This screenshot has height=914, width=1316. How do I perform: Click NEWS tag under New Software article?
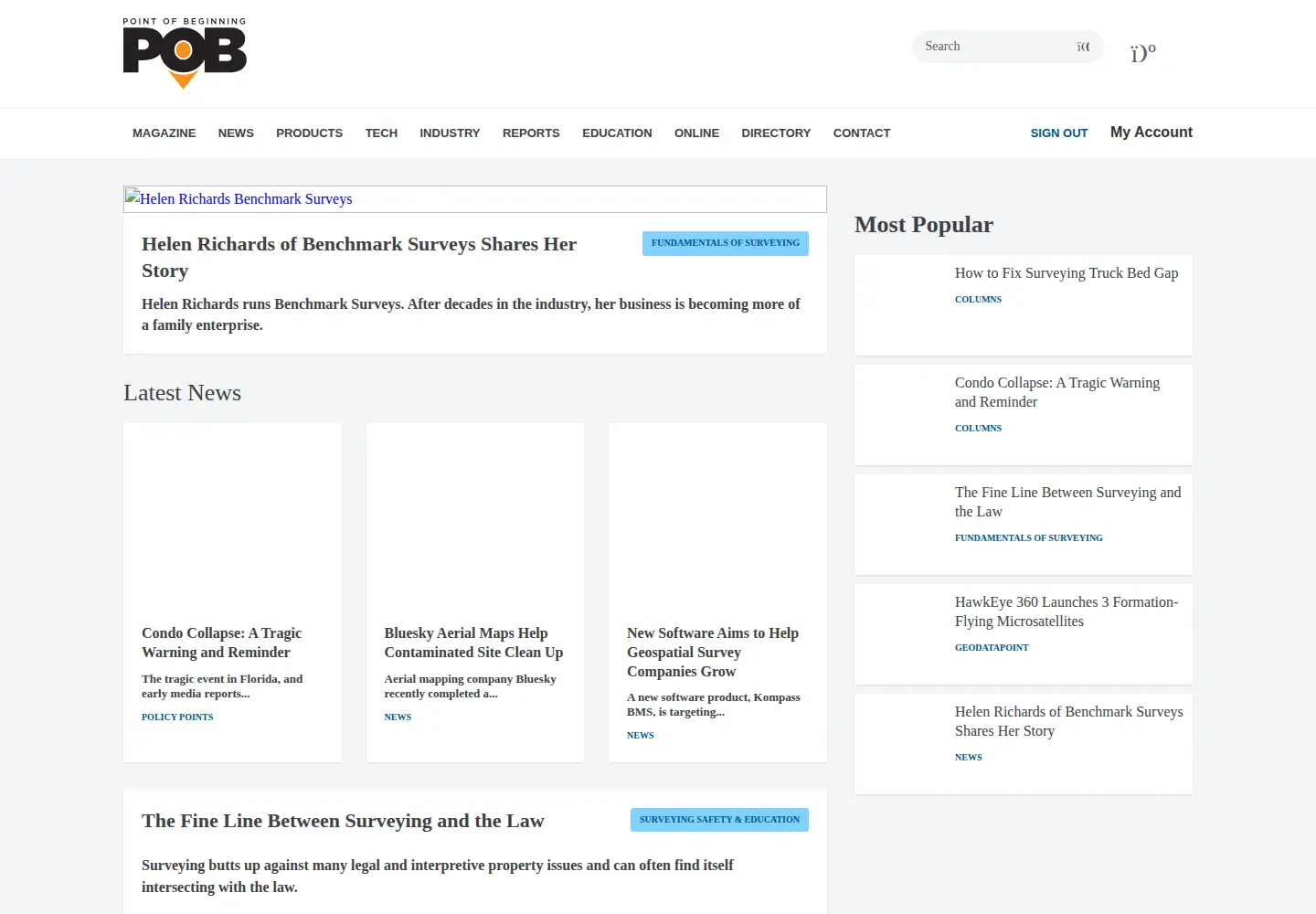[x=641, y=736]
